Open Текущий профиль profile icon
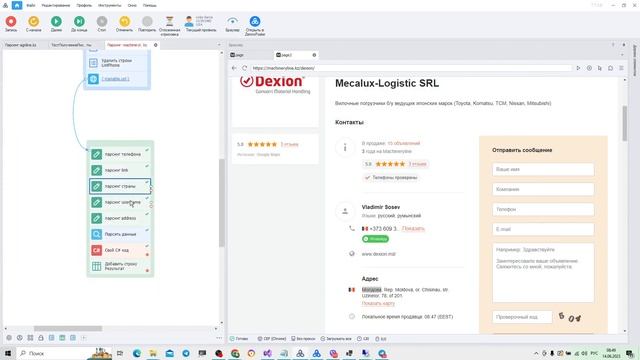Image resolution: width=640 pixels, height=360 pixels. 189,21
